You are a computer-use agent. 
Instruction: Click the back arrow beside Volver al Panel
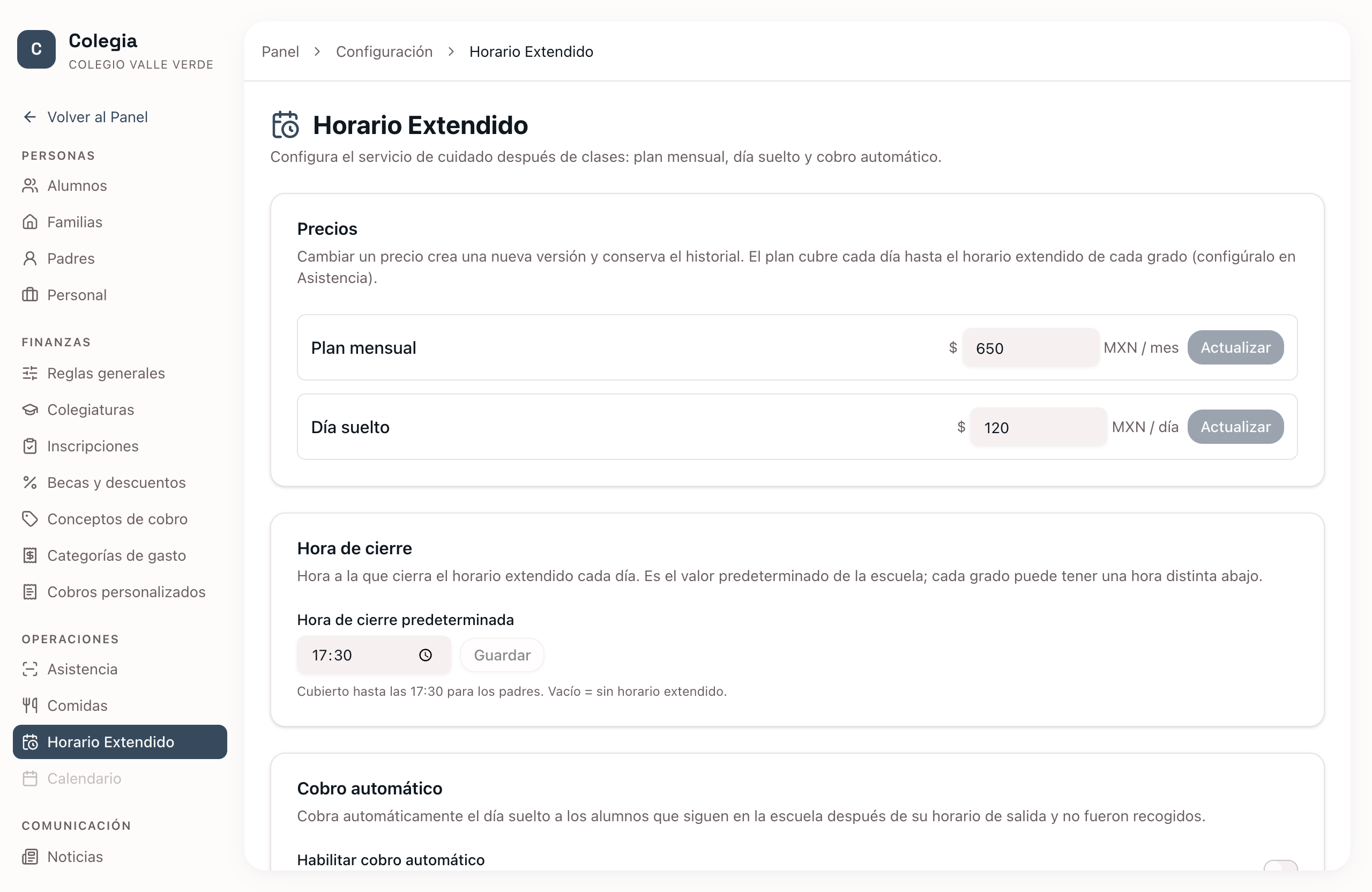click(30, 117)
